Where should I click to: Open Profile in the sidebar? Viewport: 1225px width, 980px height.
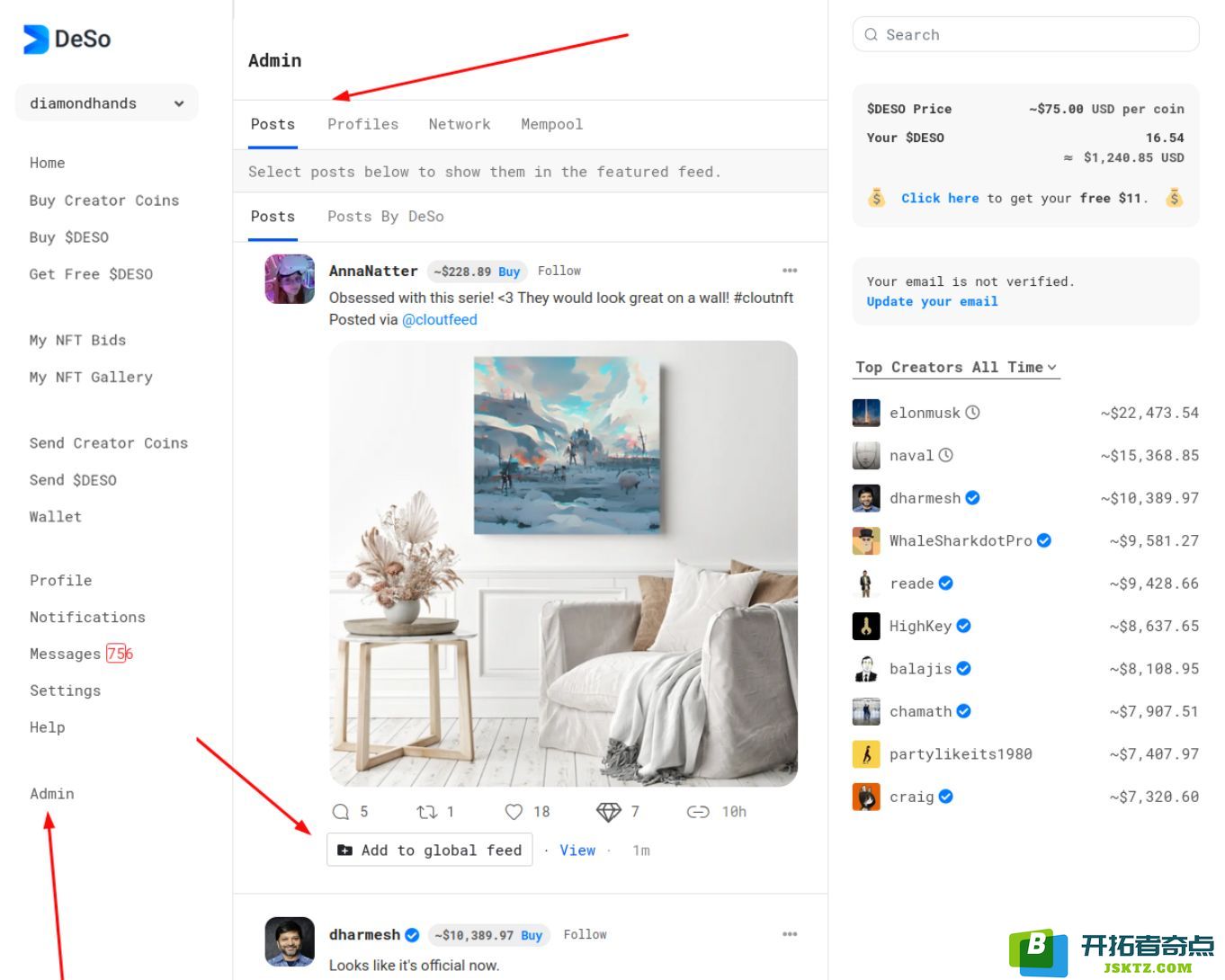(60, 581)
